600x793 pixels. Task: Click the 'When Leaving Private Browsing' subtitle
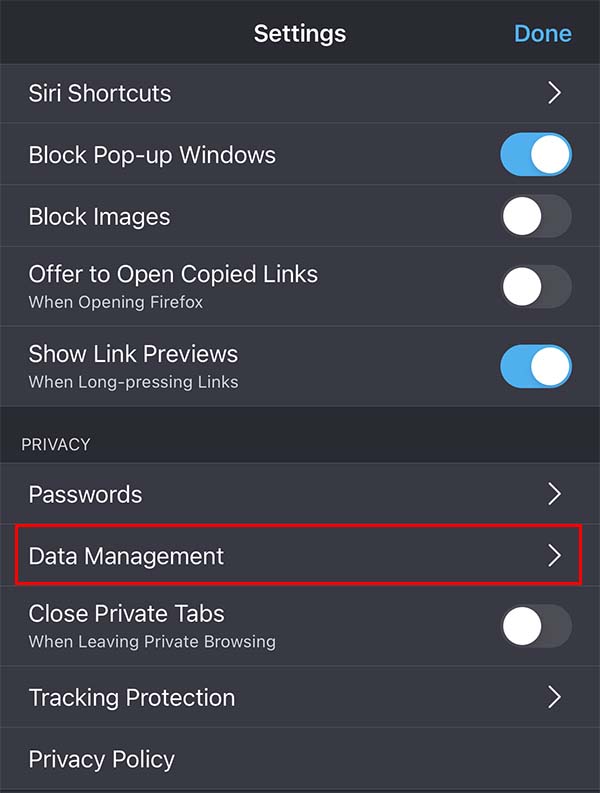tap(152, 641)
